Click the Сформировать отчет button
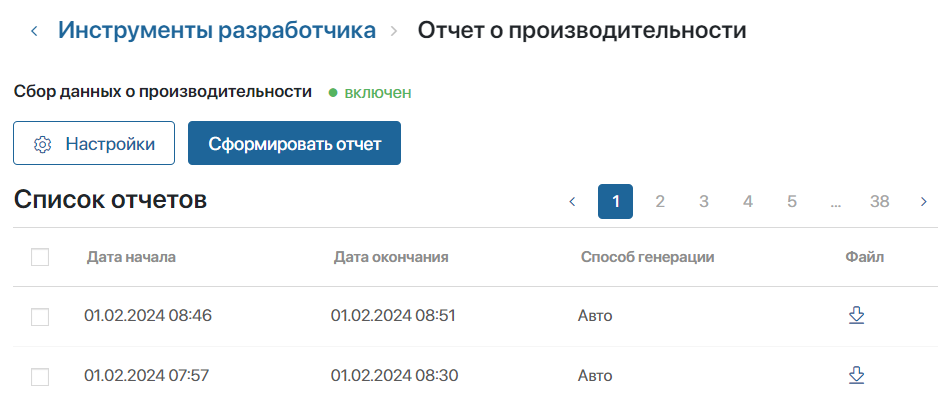 (x=294, y=143)
